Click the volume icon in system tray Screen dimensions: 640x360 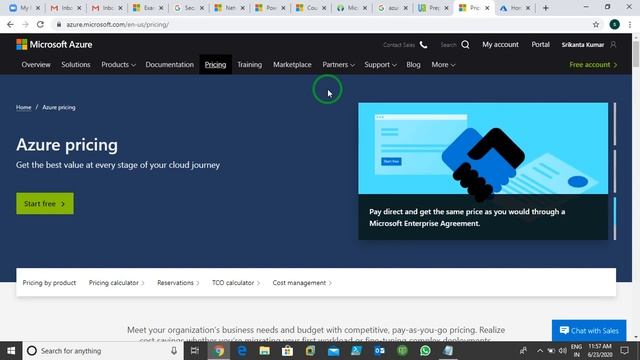[562, 351]
